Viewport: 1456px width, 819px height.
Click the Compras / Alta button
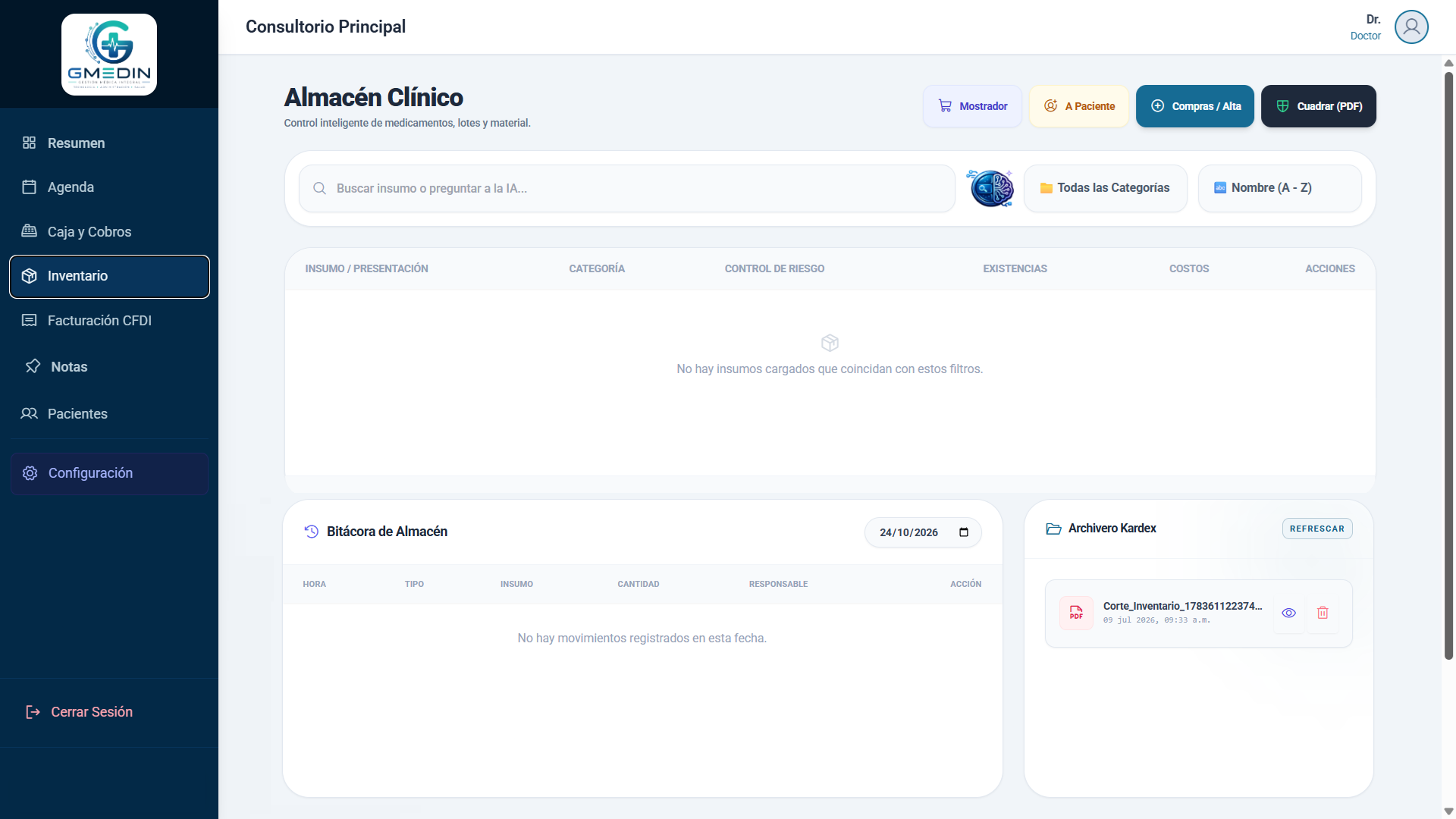click(x=1194, y=106)
